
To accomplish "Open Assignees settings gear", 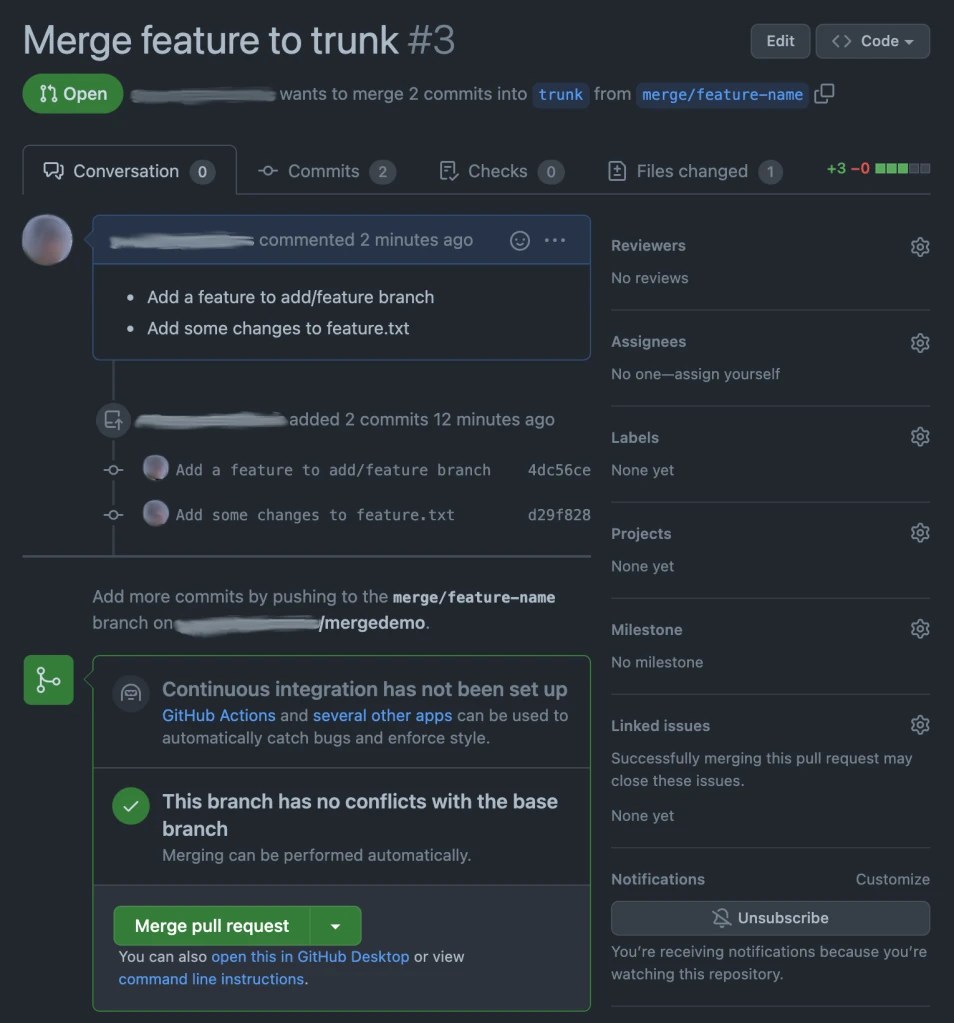I will 920,342.
